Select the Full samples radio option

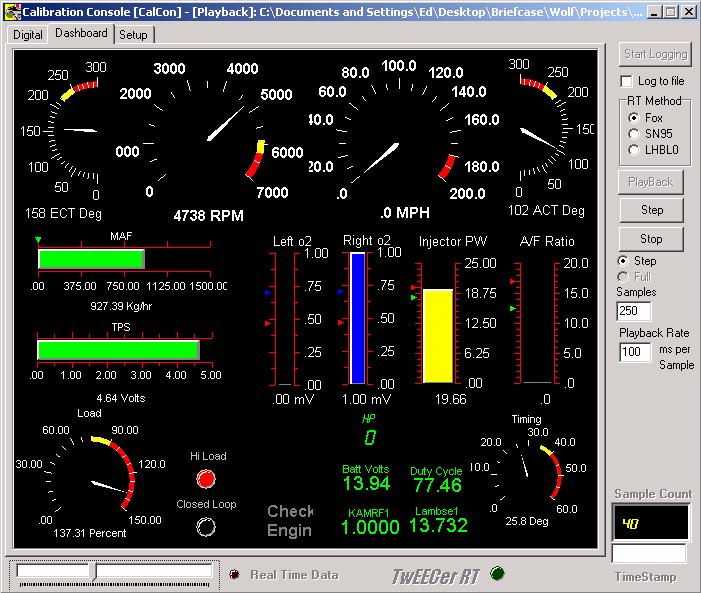[623, 277]
